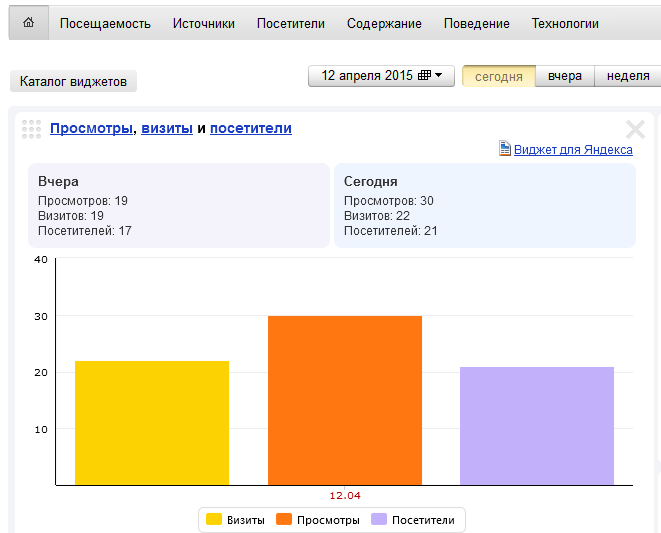Open the Поведение menu
This screenshot has width=661, height=533.
476,23
